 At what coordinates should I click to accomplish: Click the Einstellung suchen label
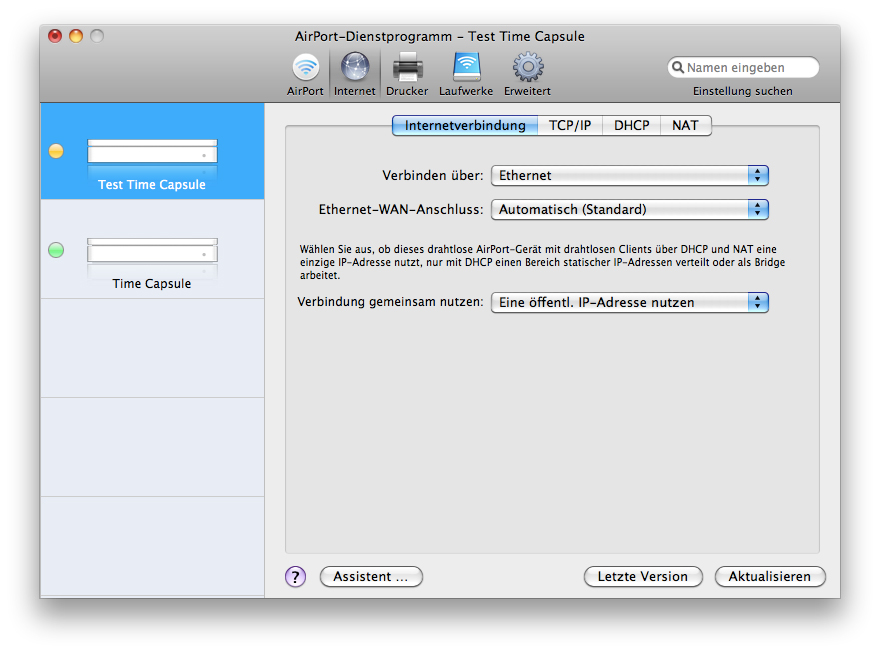pos(742,91)
